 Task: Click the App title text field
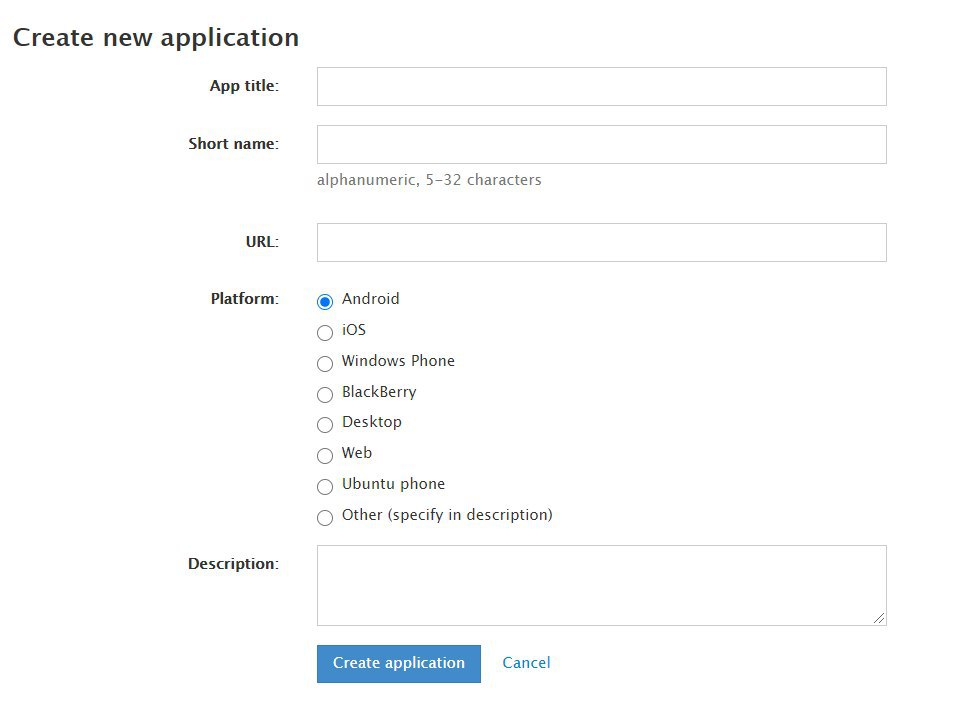[x=601, y=87]
